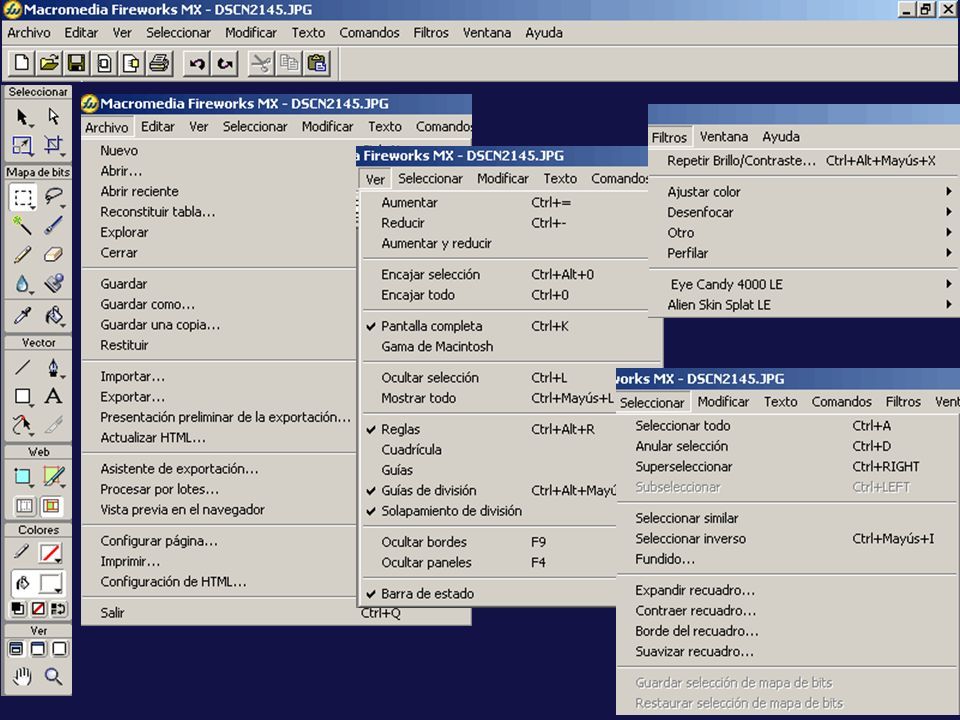Viewport: 960px width, 720px height.
Task: Open Ayuda in the main menu bar
Action: pos(544,32)
